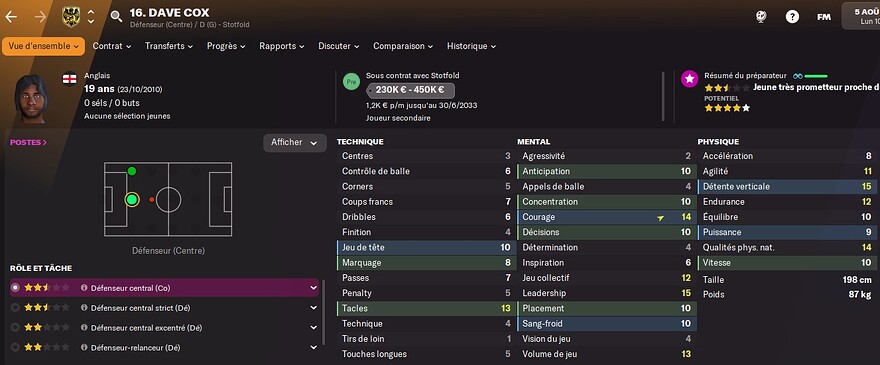Select the Défenseur central strict (Dé) radio
This screenshot has width=880, height=365.
(x=15, y=308)
